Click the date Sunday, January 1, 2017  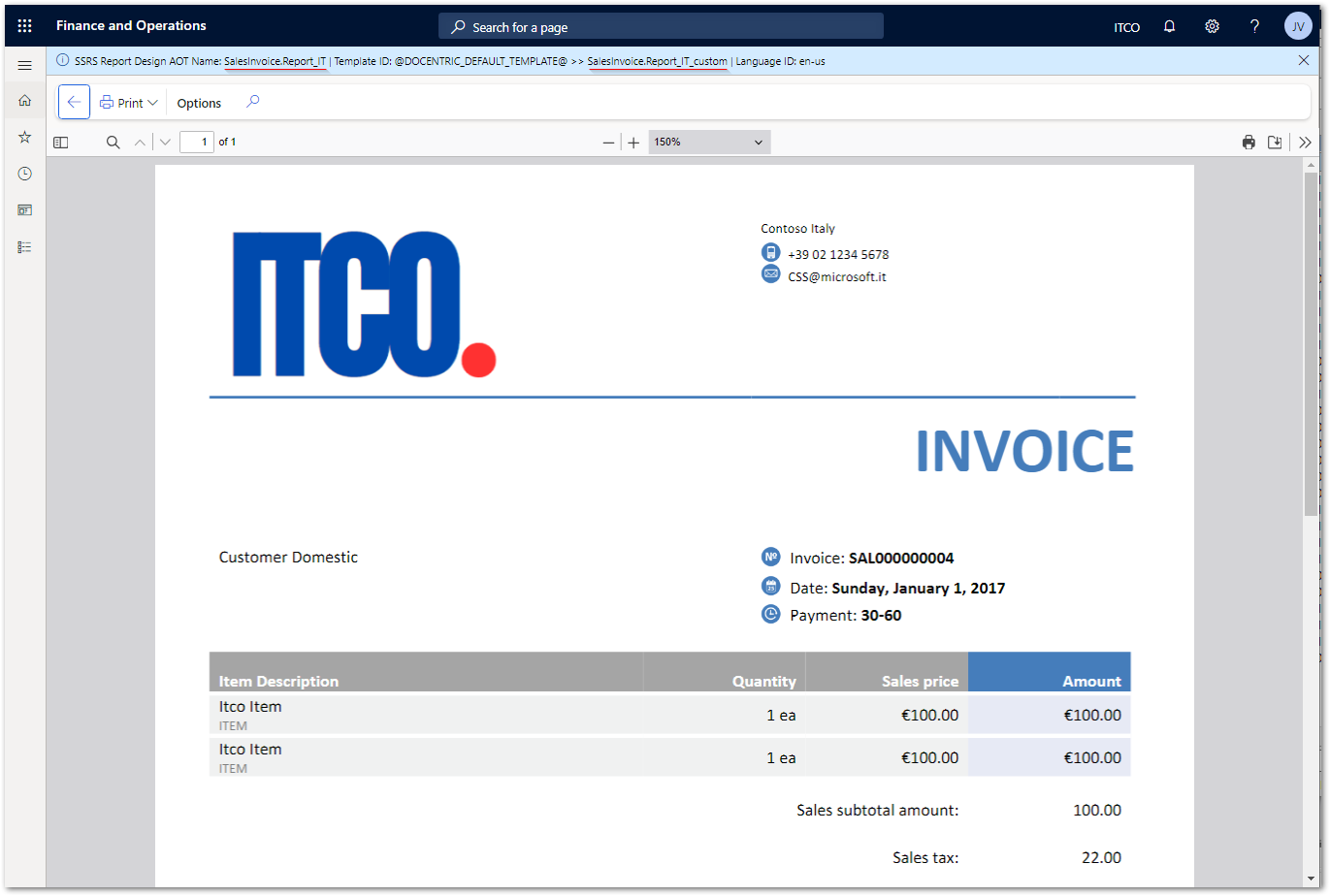click(x=918, y=588)
